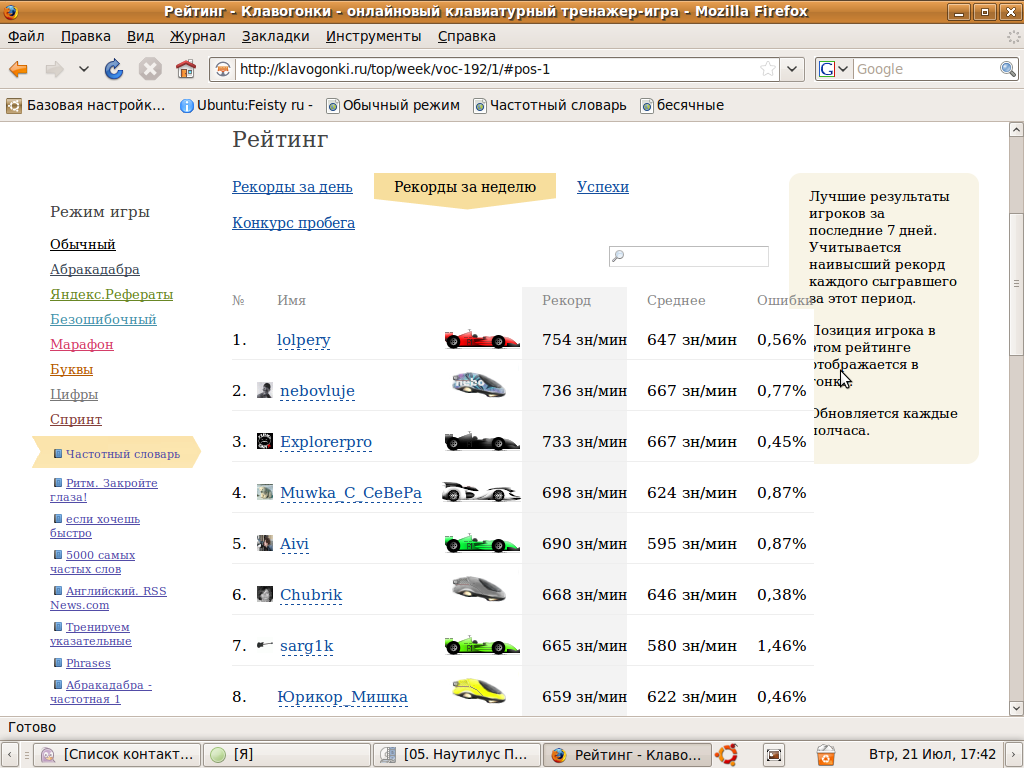
Task: Open the search engine selector dropdown
Action: 834,69
